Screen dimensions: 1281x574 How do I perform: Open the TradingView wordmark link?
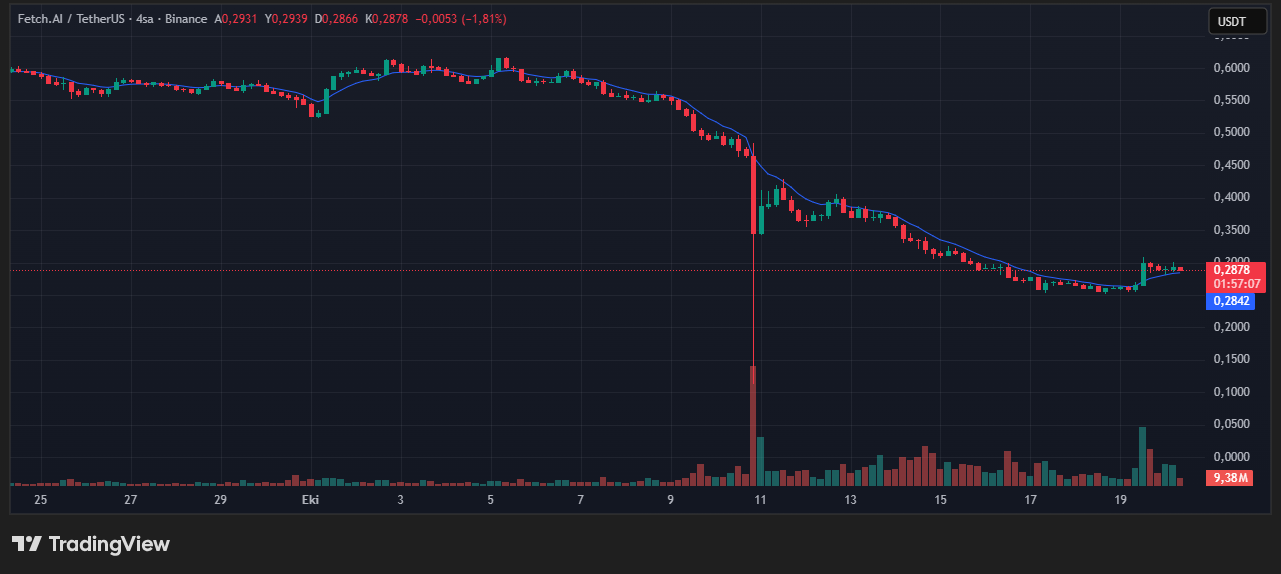click(x=109, y=544)
